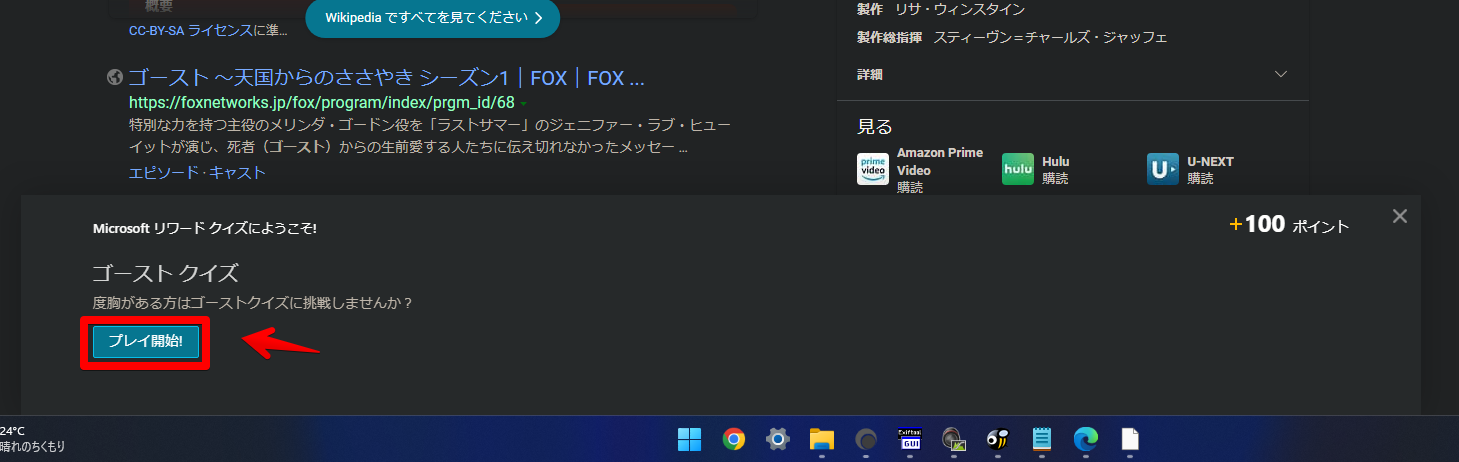The image size is (1459, 462).
Task: Open ExifTool GUI from the taskbar
Action: pos(910,439)
